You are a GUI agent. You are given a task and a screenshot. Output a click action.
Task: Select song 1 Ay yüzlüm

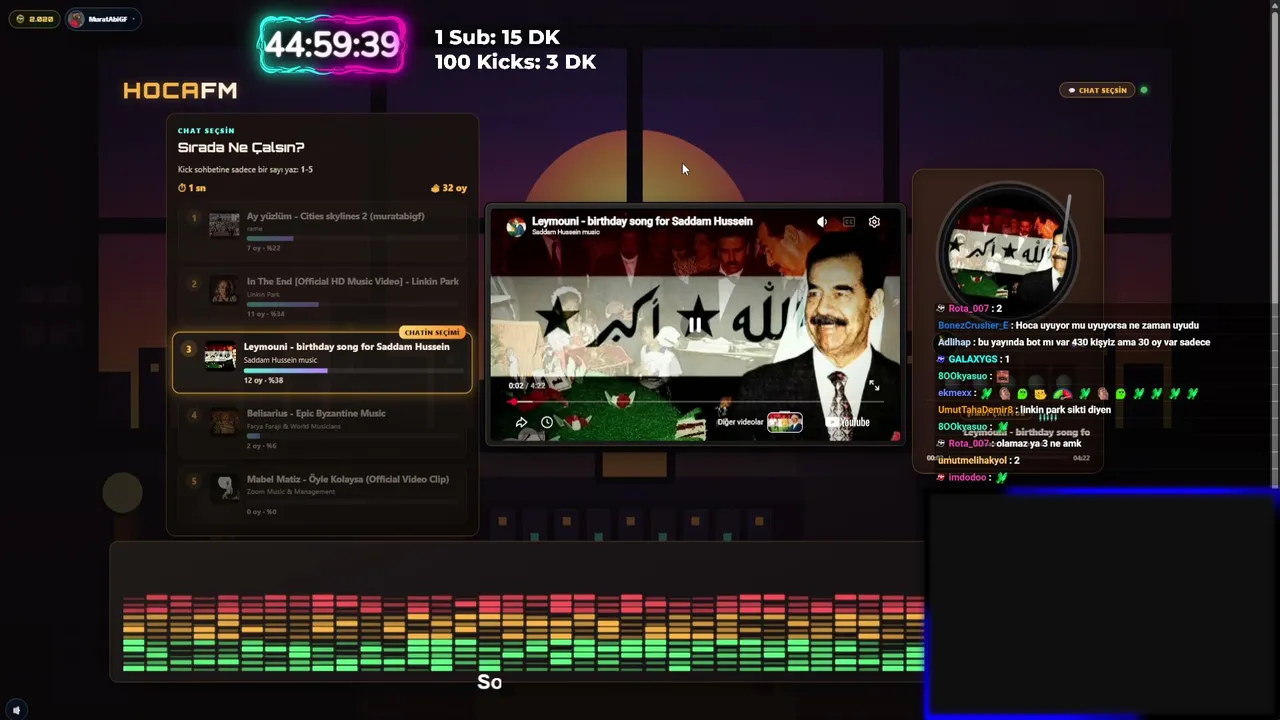(x=322, y=230)
